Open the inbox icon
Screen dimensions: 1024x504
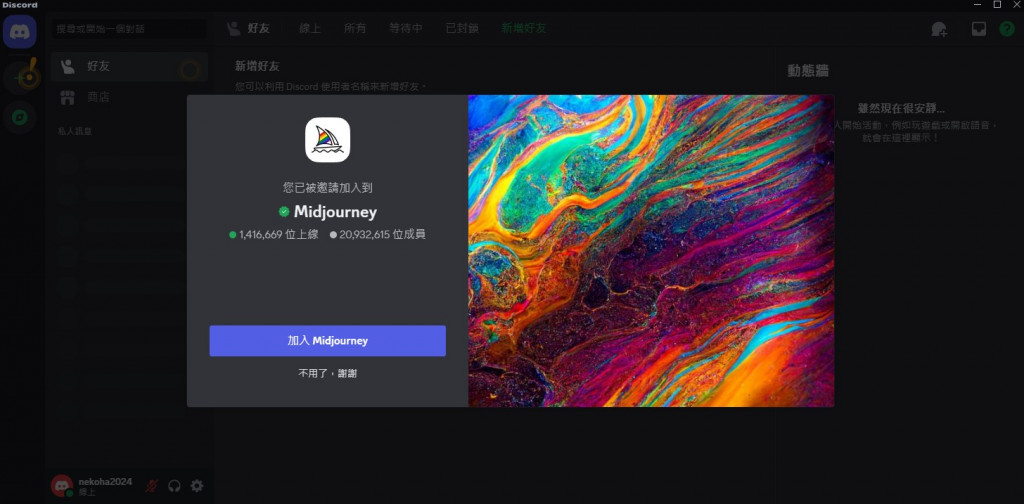tap(978, 29)
